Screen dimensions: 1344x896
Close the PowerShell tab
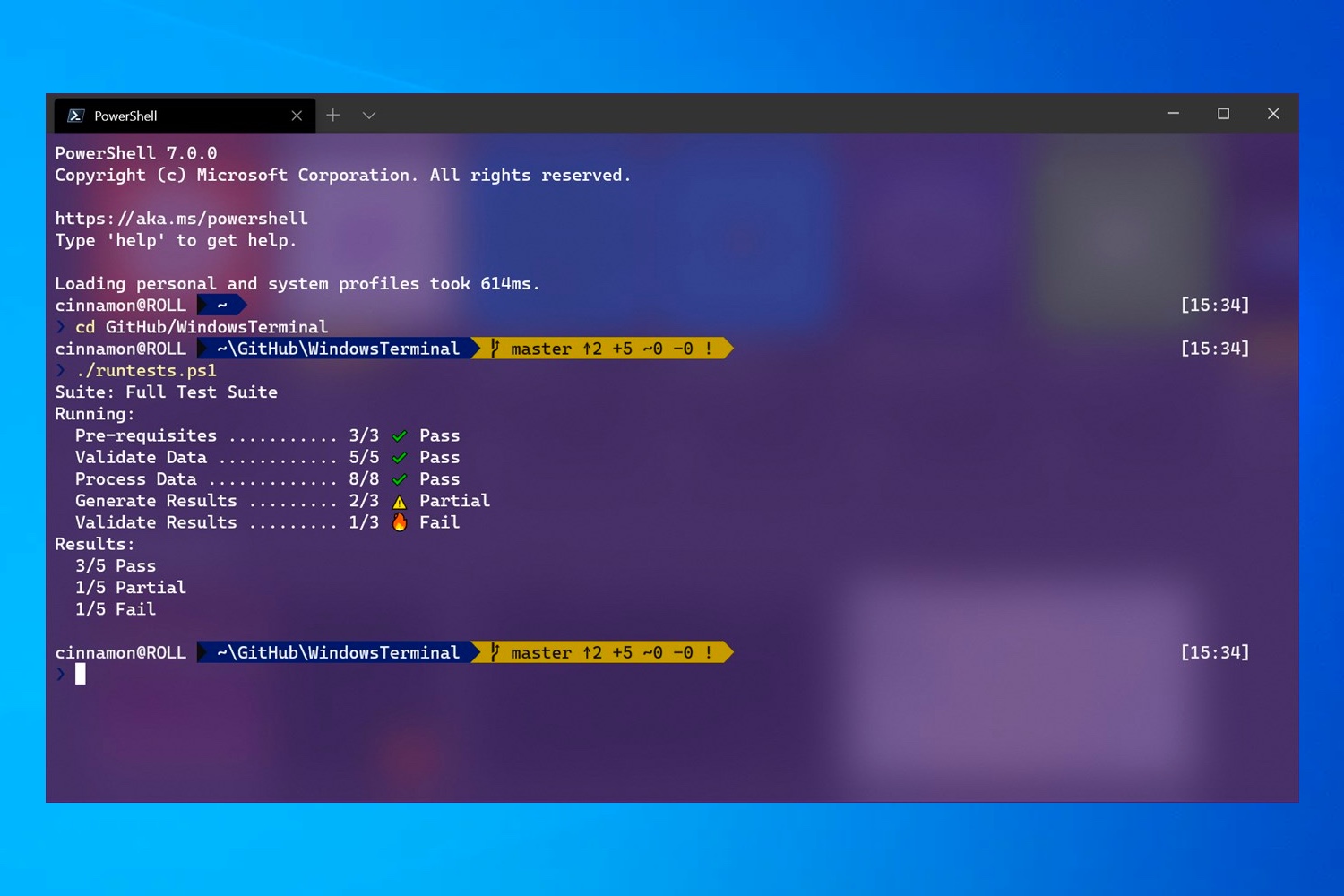point(297,116)
